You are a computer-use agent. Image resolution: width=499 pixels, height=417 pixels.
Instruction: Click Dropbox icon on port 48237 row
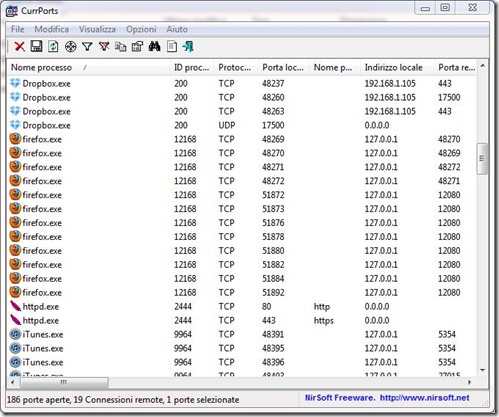(x=15, y=83)
